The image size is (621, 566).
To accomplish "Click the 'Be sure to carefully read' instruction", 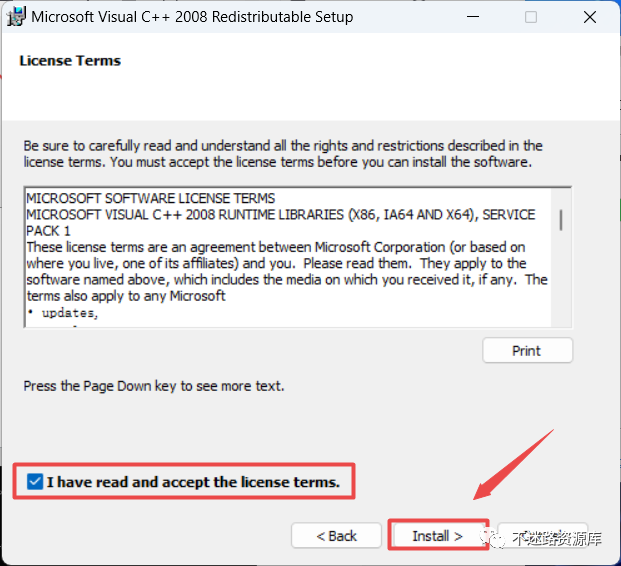I will pyautogui.click(x=283, y=154).
